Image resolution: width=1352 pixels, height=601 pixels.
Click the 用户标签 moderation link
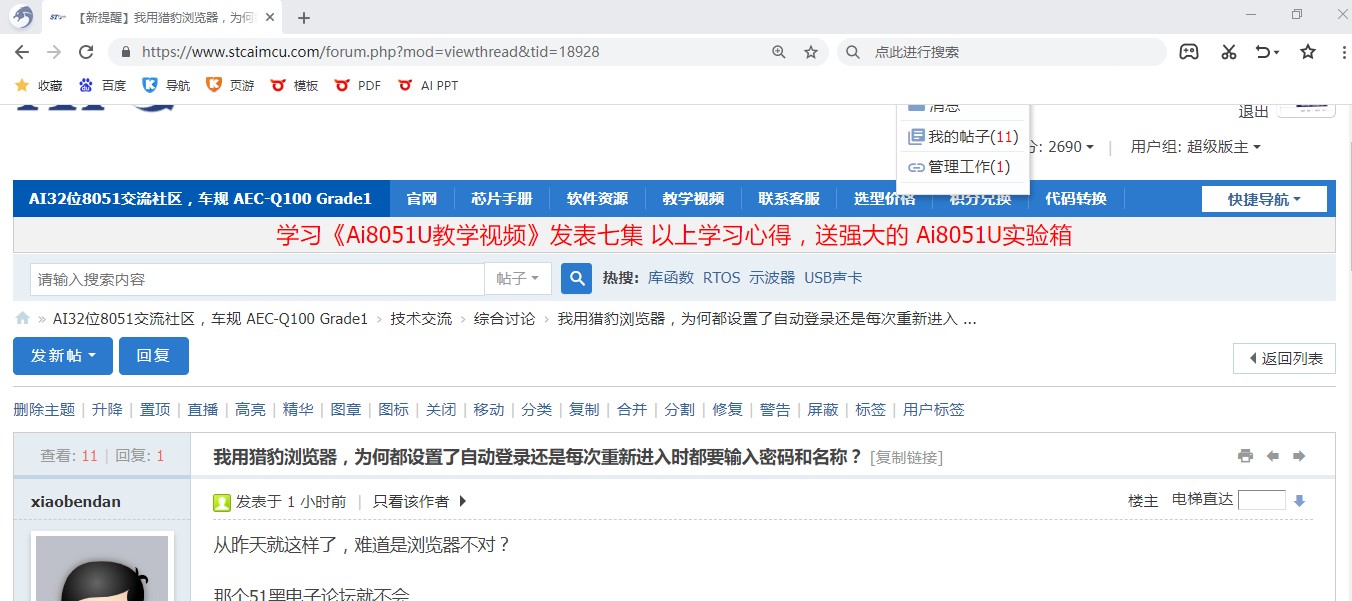coord(934,409)
